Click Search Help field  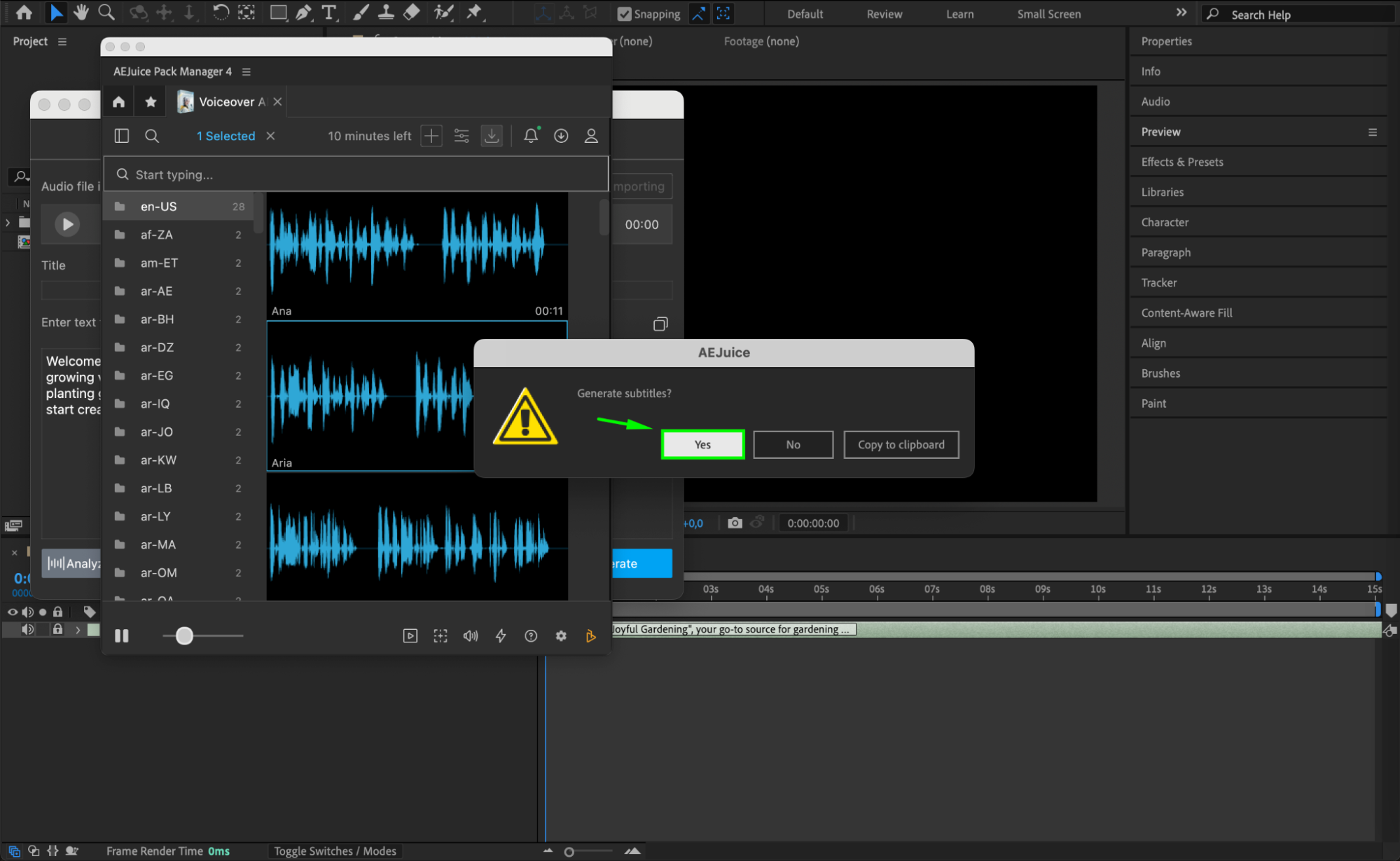point(1297,14)
